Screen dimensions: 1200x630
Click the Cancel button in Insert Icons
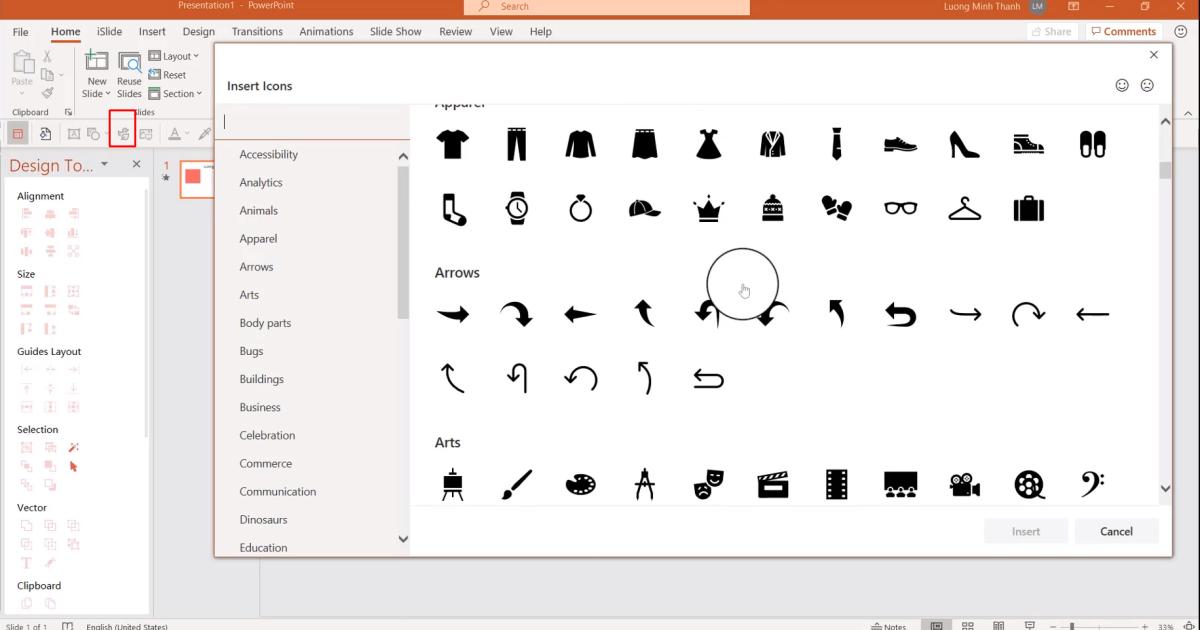pyautogui.click(x=1116, y=531)
